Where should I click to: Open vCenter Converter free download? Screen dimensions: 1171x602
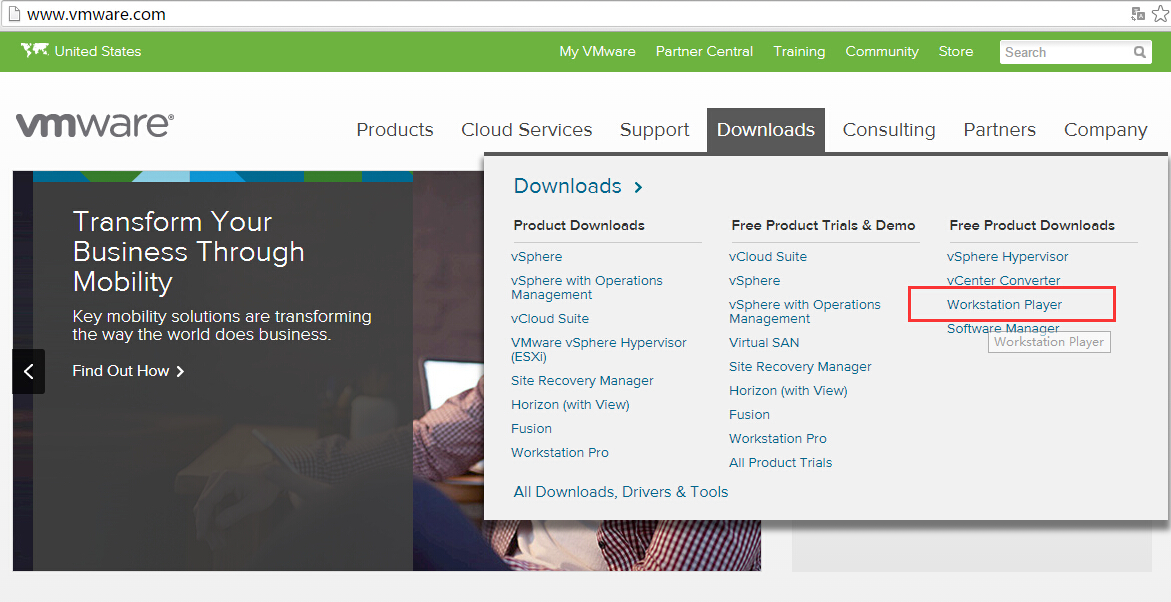tap(1004, 280)
